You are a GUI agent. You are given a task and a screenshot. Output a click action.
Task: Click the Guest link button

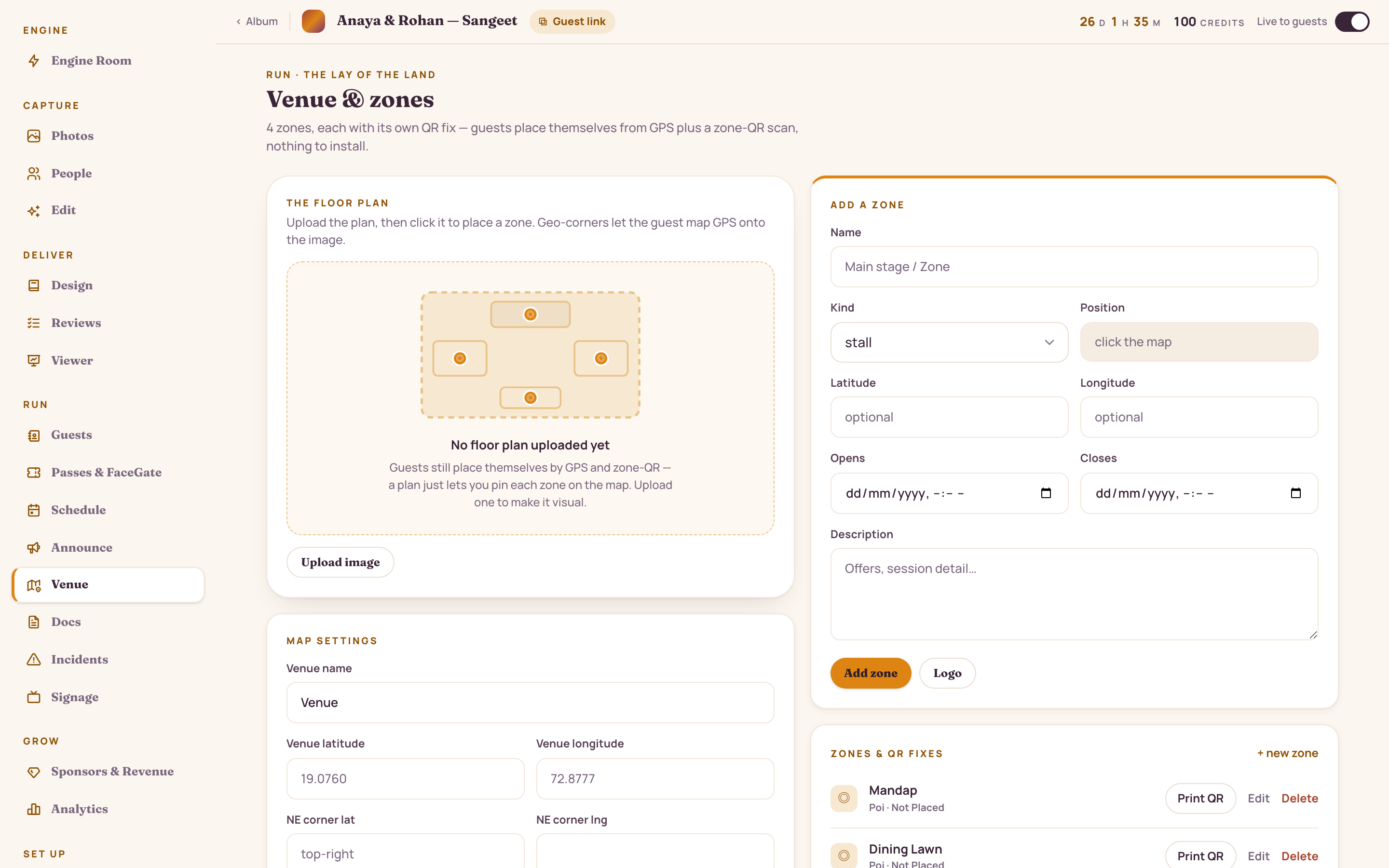coord(572,22)
